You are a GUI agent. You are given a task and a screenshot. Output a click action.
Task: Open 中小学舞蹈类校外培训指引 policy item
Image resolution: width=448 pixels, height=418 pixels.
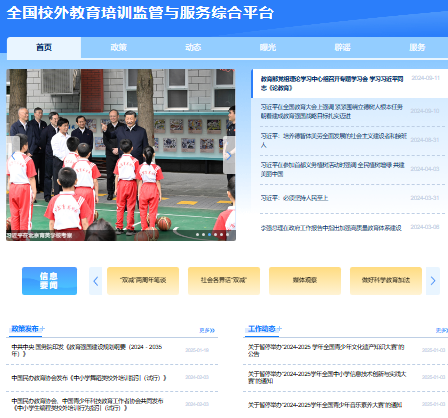[89, 378]
